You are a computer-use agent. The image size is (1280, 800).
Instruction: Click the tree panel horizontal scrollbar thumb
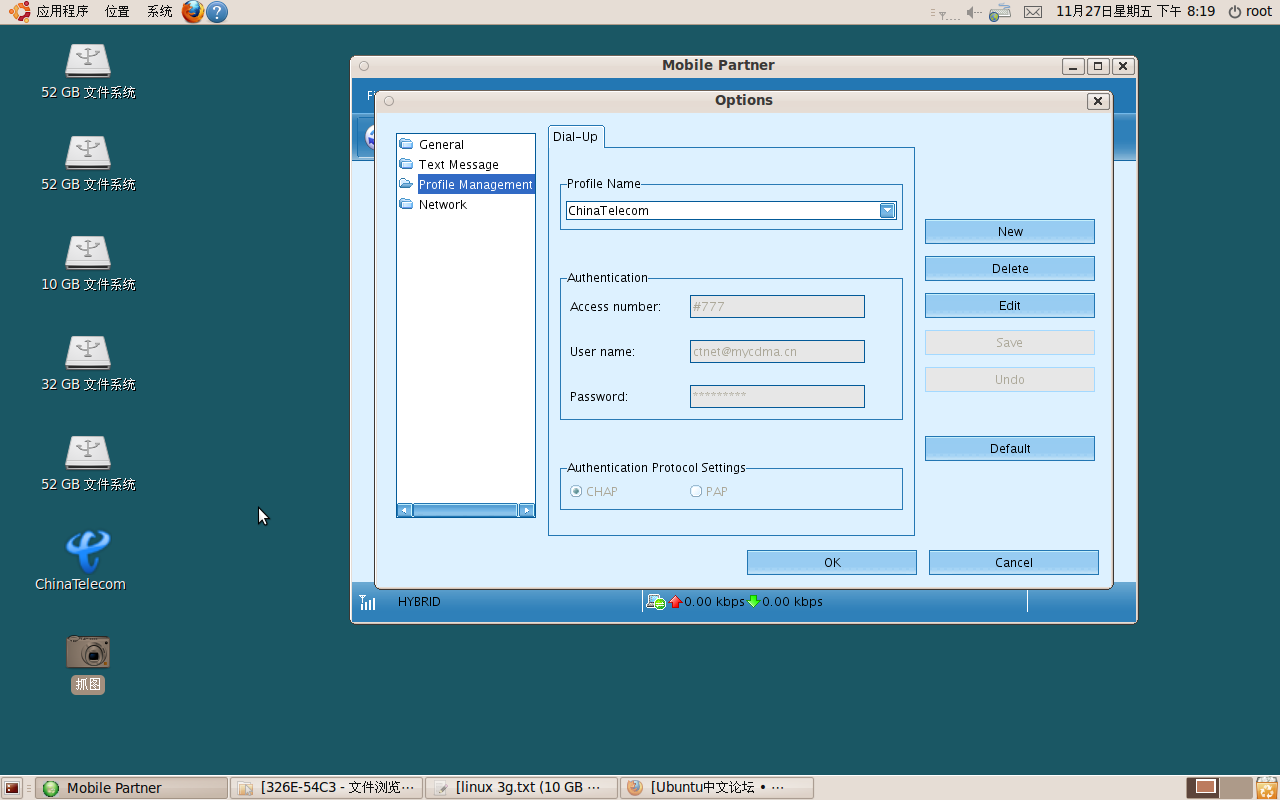pos(465,510)
